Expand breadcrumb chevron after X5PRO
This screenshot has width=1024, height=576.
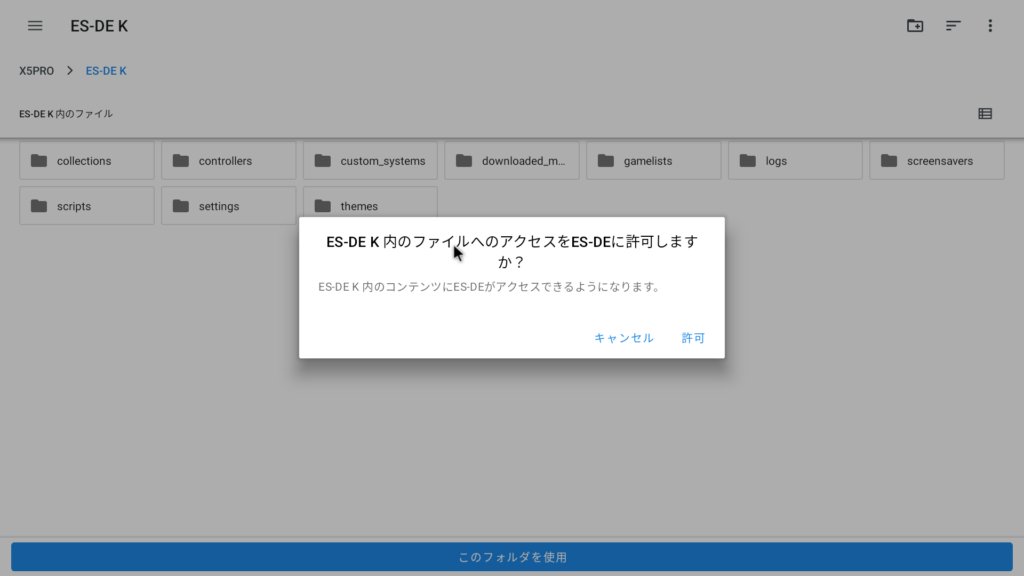coord(70,71)
